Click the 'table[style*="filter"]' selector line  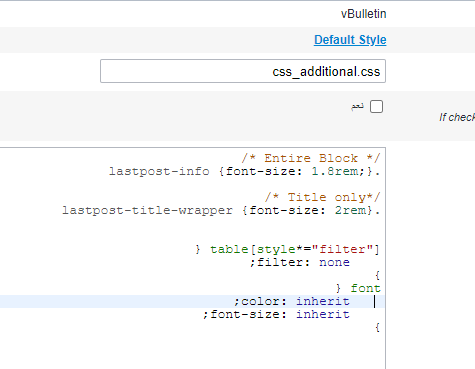click(288, 249)
